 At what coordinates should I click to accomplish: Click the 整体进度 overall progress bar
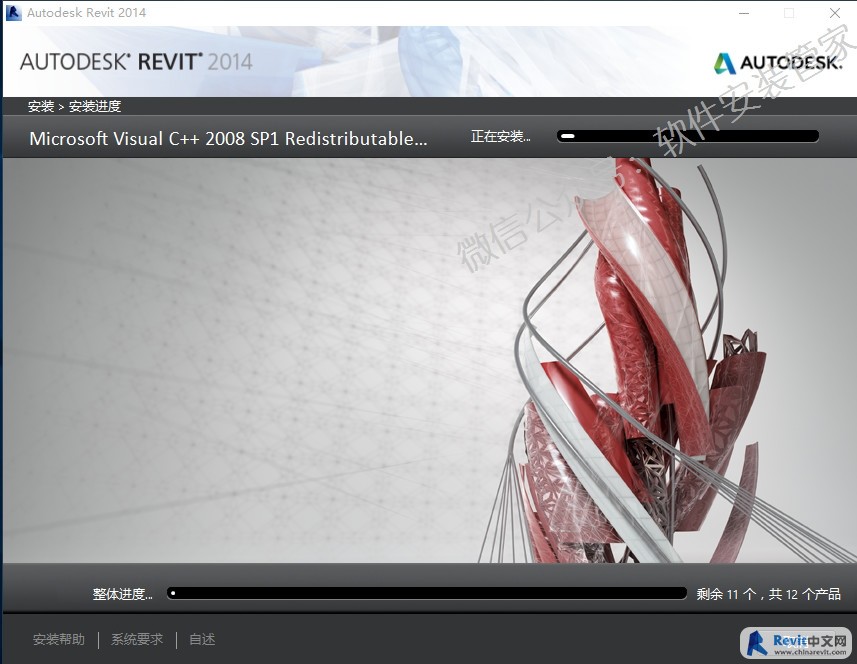(427, 594)
